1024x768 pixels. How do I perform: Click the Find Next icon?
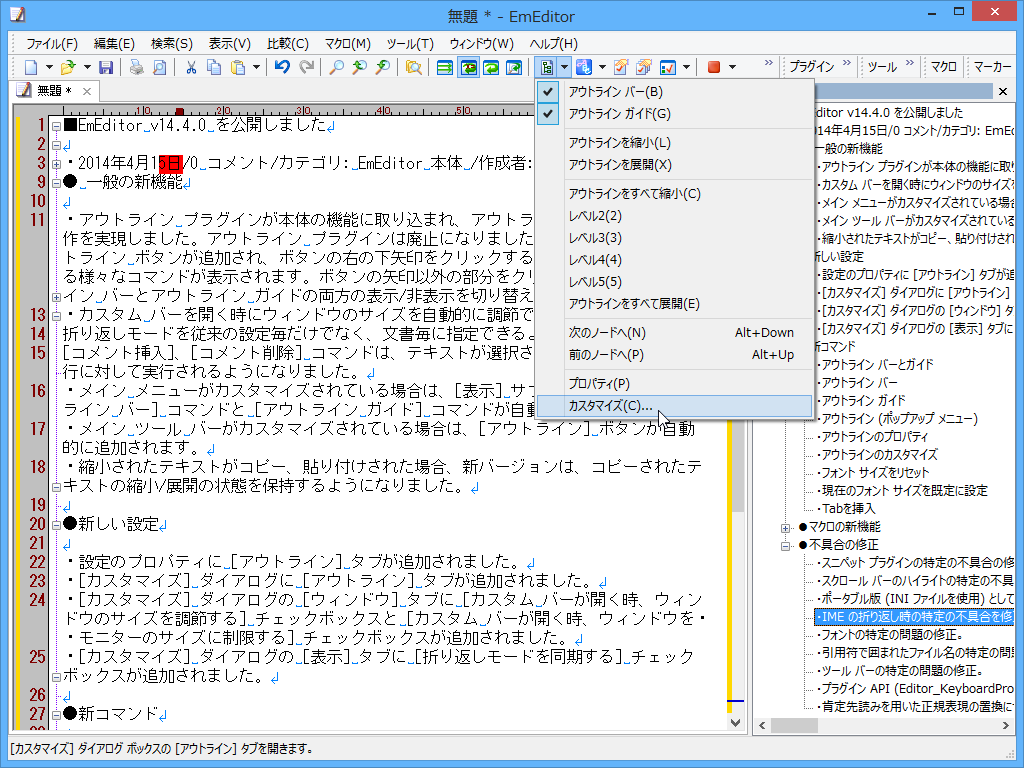point(383,67)
